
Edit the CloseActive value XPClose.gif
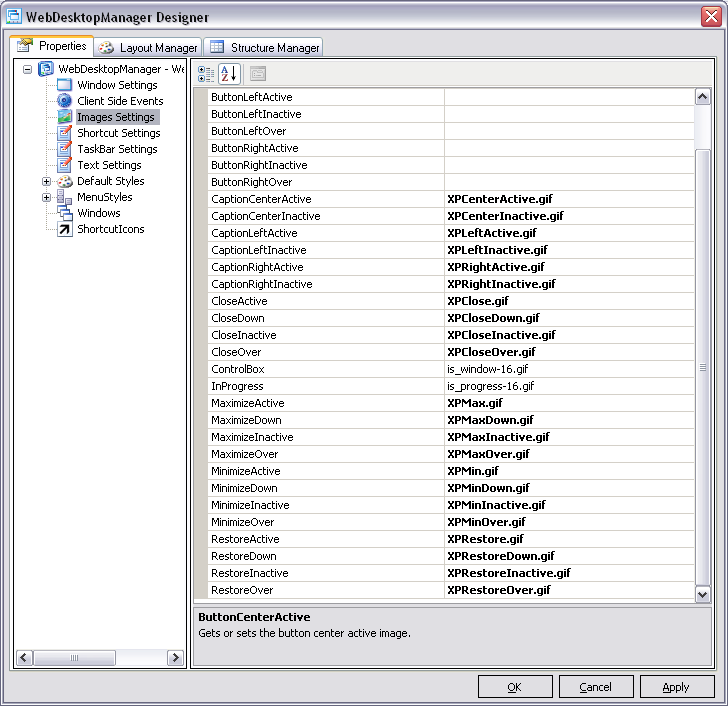[568, 301]
